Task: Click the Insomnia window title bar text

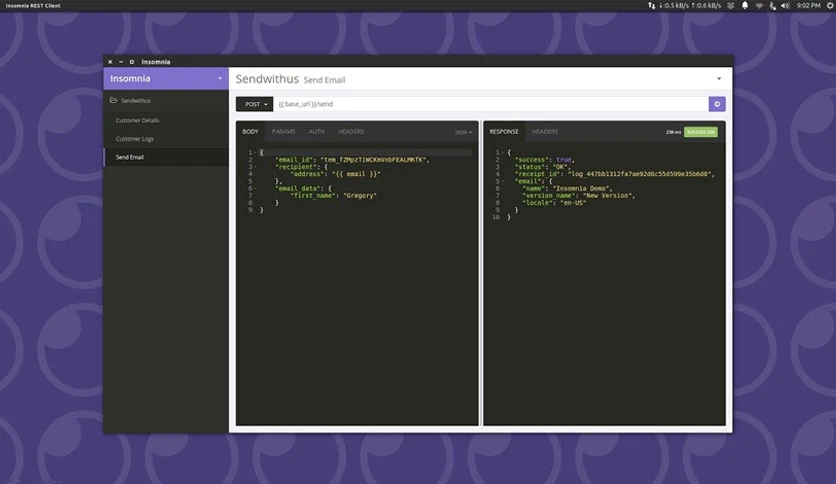Action: click(x=156, y=62)
